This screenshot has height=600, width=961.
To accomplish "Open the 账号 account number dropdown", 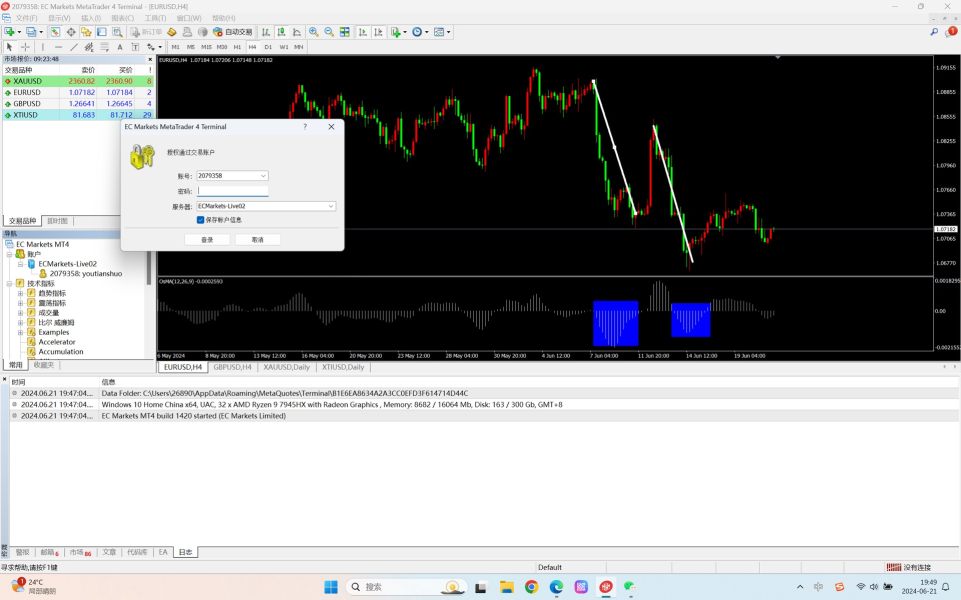I will [x=263, y=176].
